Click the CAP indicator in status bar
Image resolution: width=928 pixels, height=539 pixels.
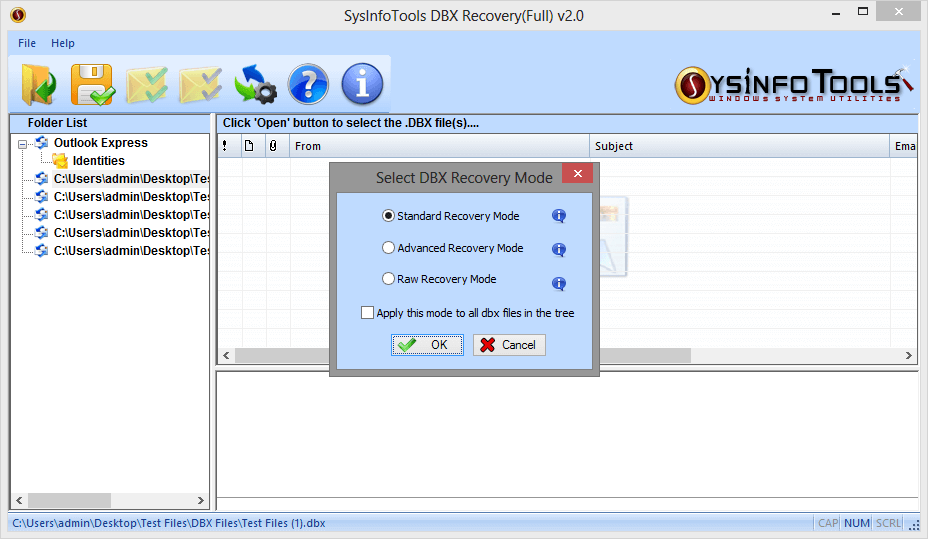coord(828,524)
